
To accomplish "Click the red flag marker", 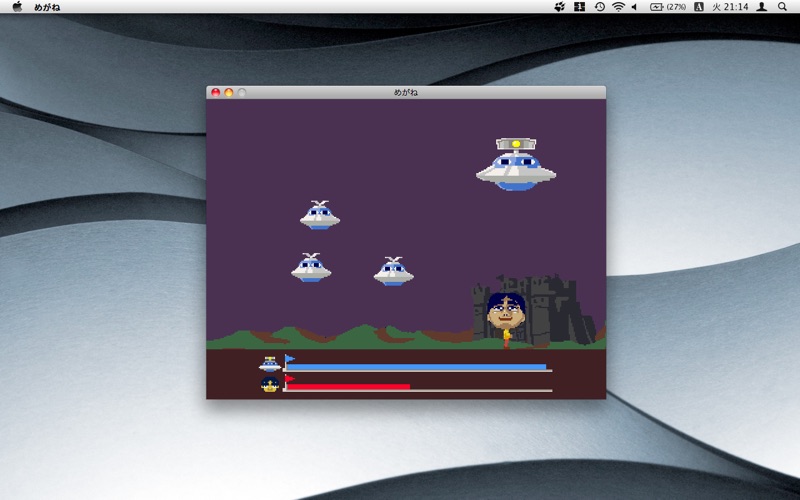I will point(290,378).
